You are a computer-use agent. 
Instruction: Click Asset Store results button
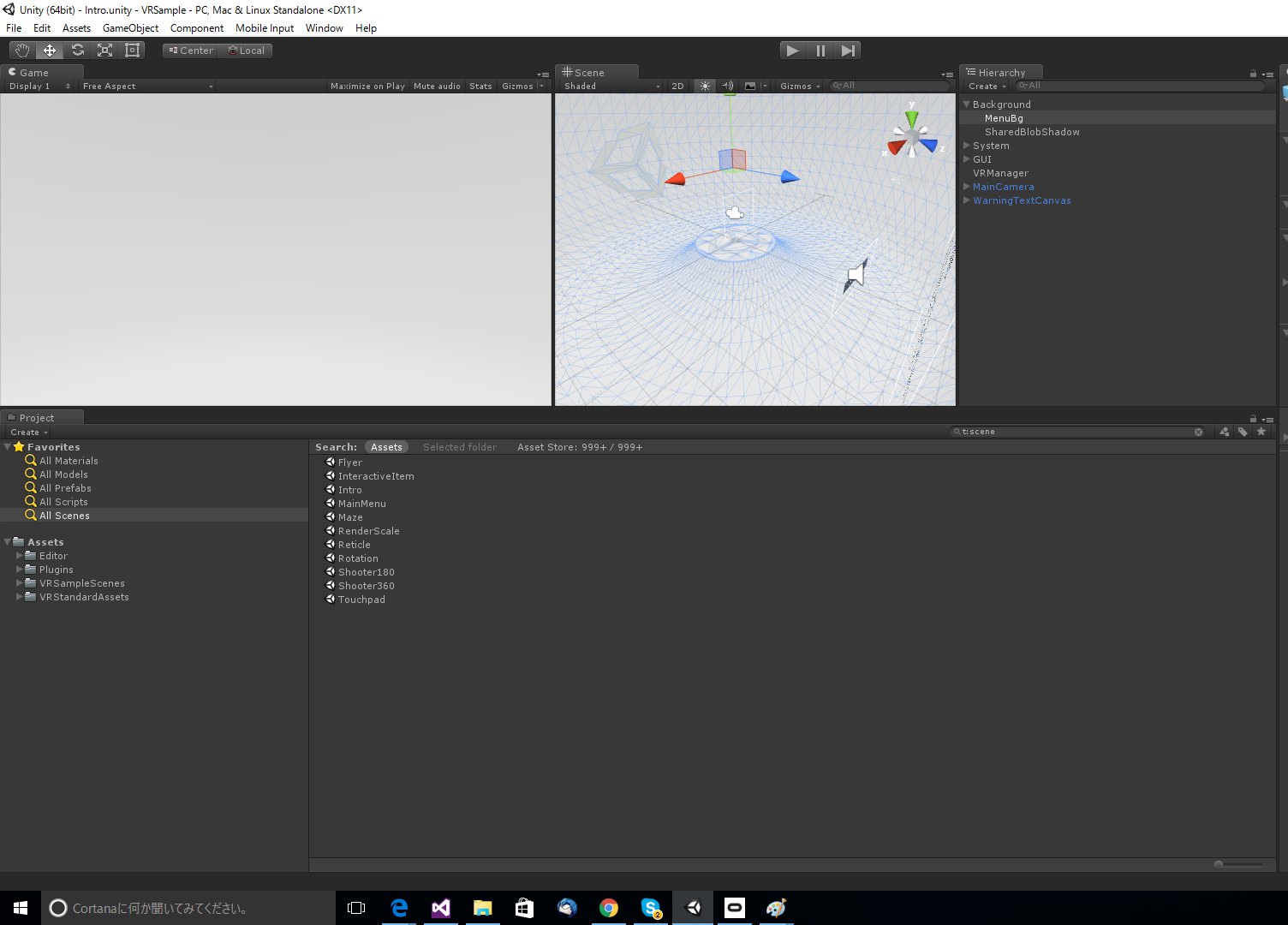[x=580, y=447]
